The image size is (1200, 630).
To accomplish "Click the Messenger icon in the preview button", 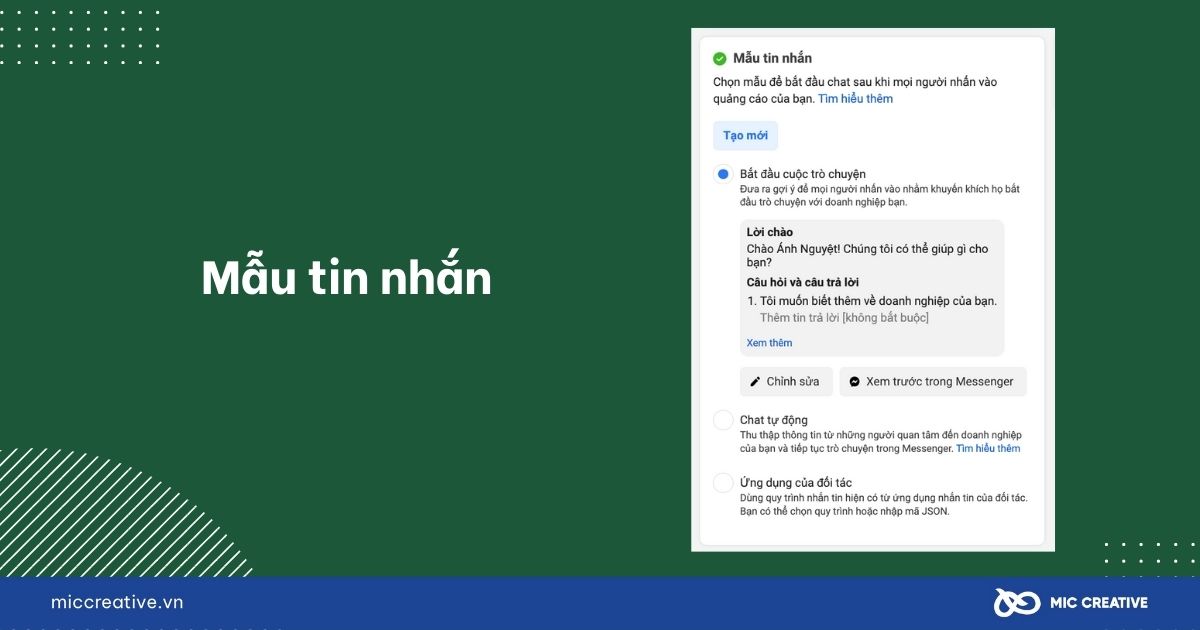I will tap(855, 382).
